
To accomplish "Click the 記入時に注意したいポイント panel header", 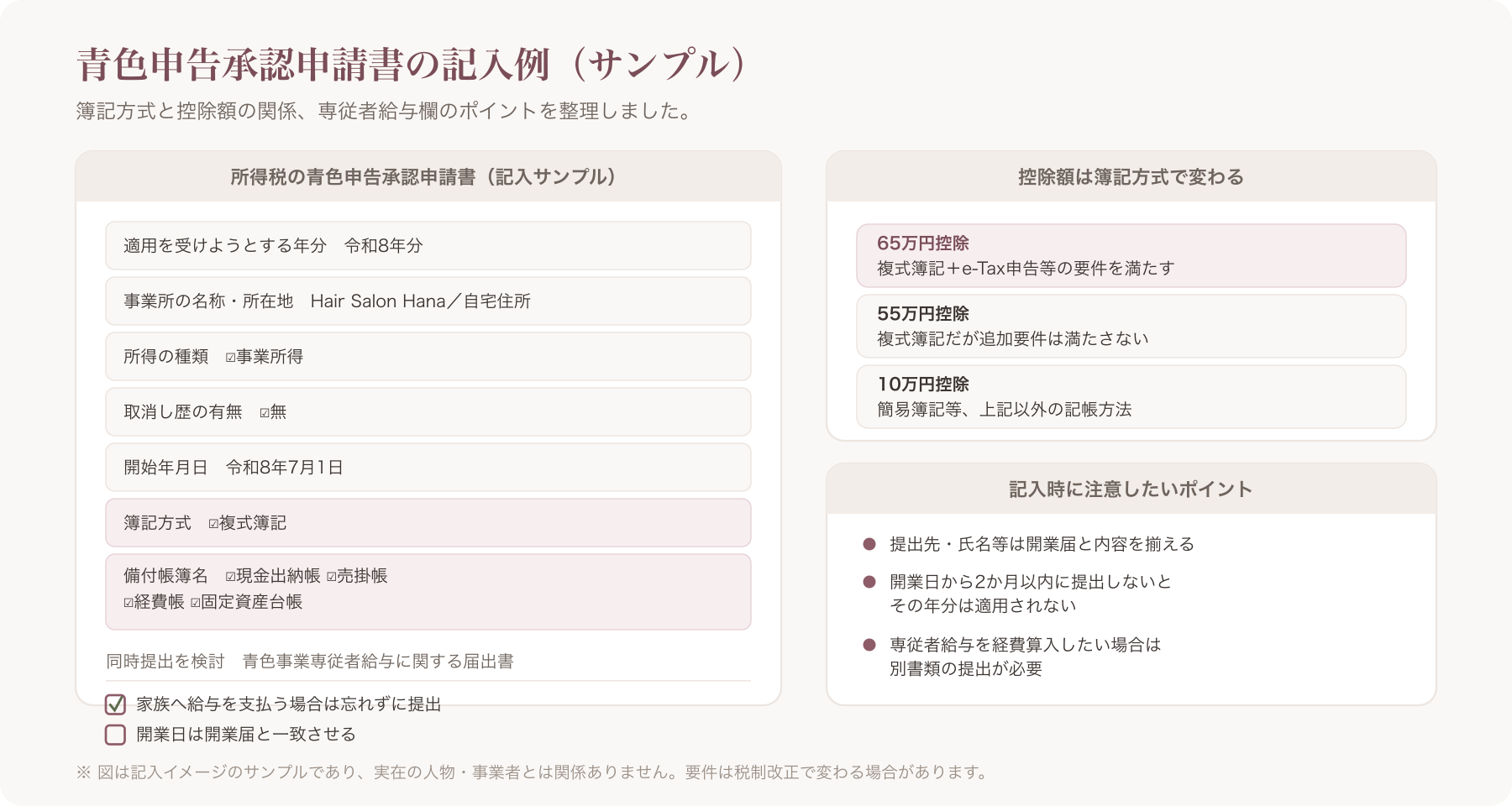I will point(1131,489).
